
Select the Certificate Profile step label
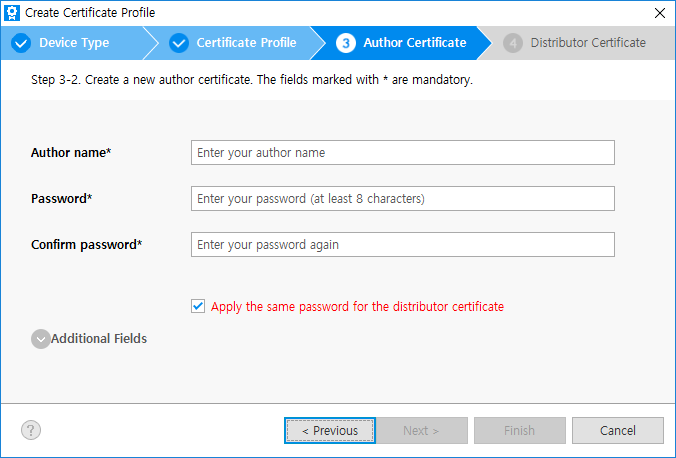tap(246, 43)
